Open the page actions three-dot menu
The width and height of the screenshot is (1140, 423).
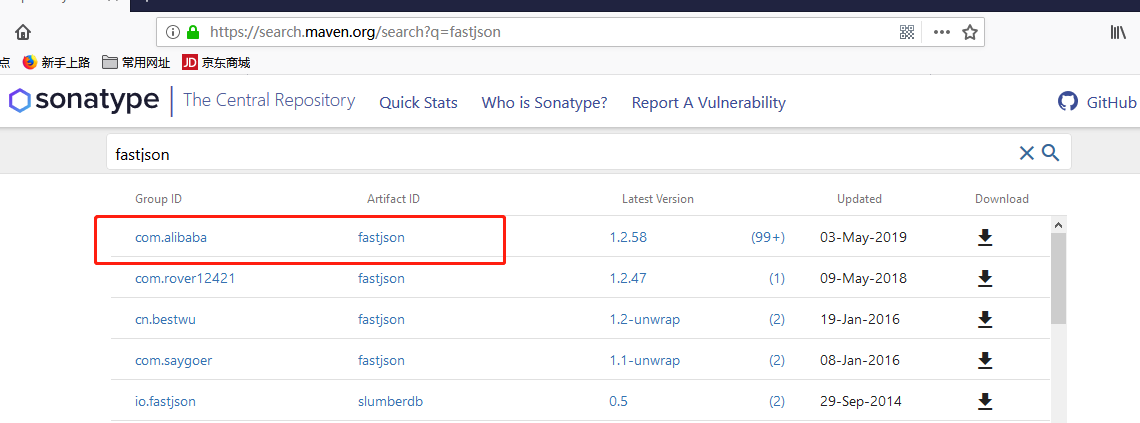click(x=942, y=32)
